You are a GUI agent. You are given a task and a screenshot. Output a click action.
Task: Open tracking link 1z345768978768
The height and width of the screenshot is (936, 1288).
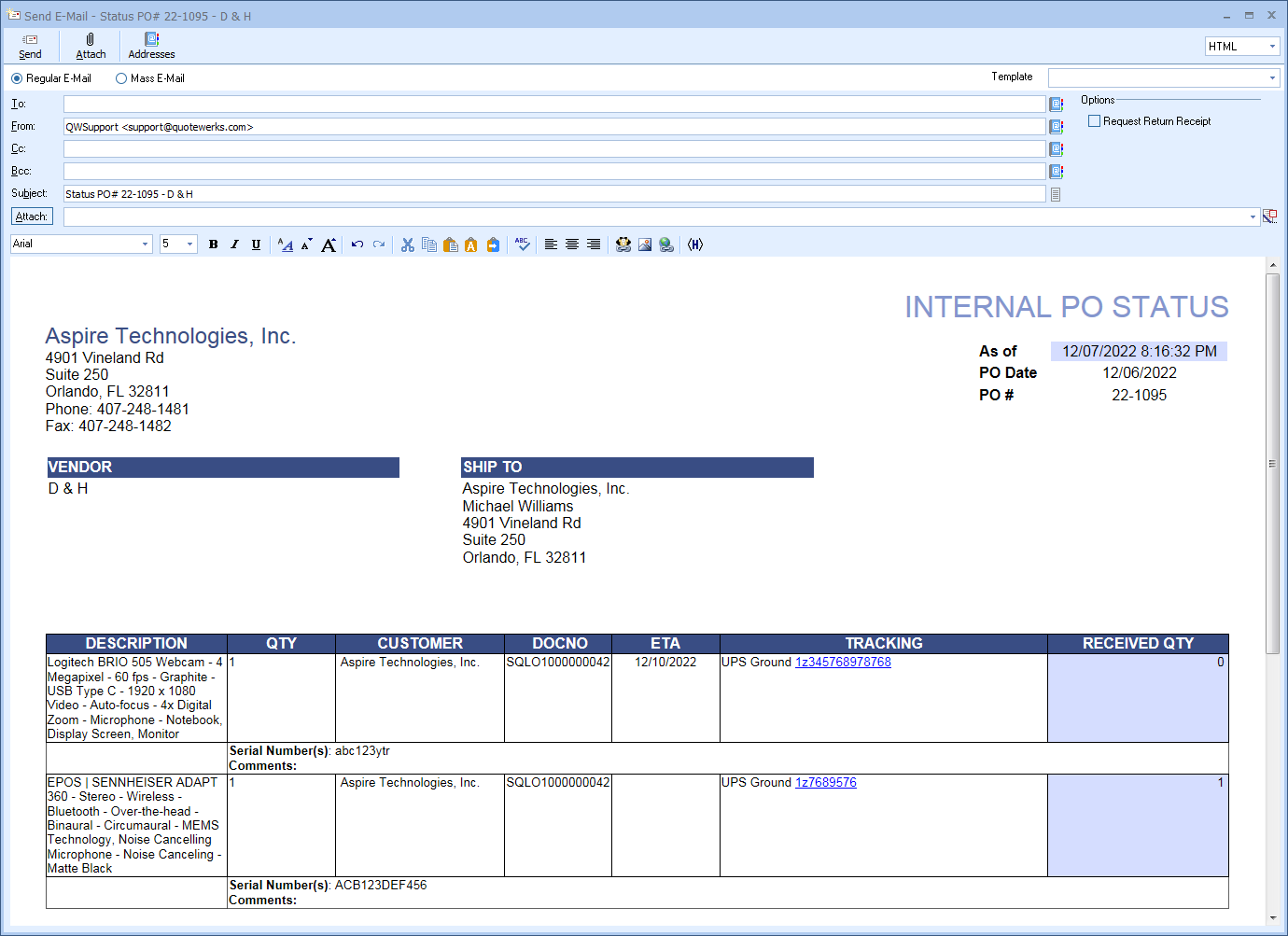[x=843, y=663]
